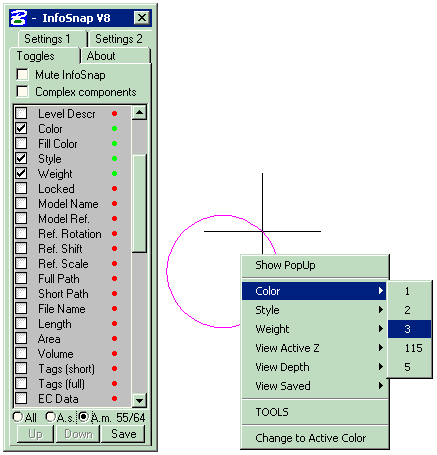Click the green dot beside Fill Color
Viewport: 437px width, 455px height.
pyautogui.click(x=114, y=144)
